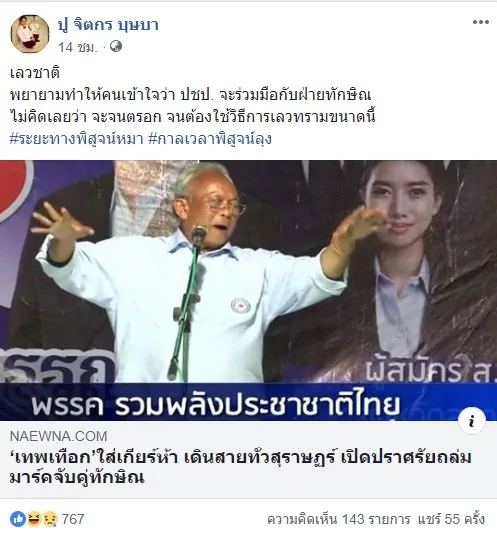497x539 pixels.
Task: Open the article headline 'เทพเทือก' link
Action: (240, 468)
